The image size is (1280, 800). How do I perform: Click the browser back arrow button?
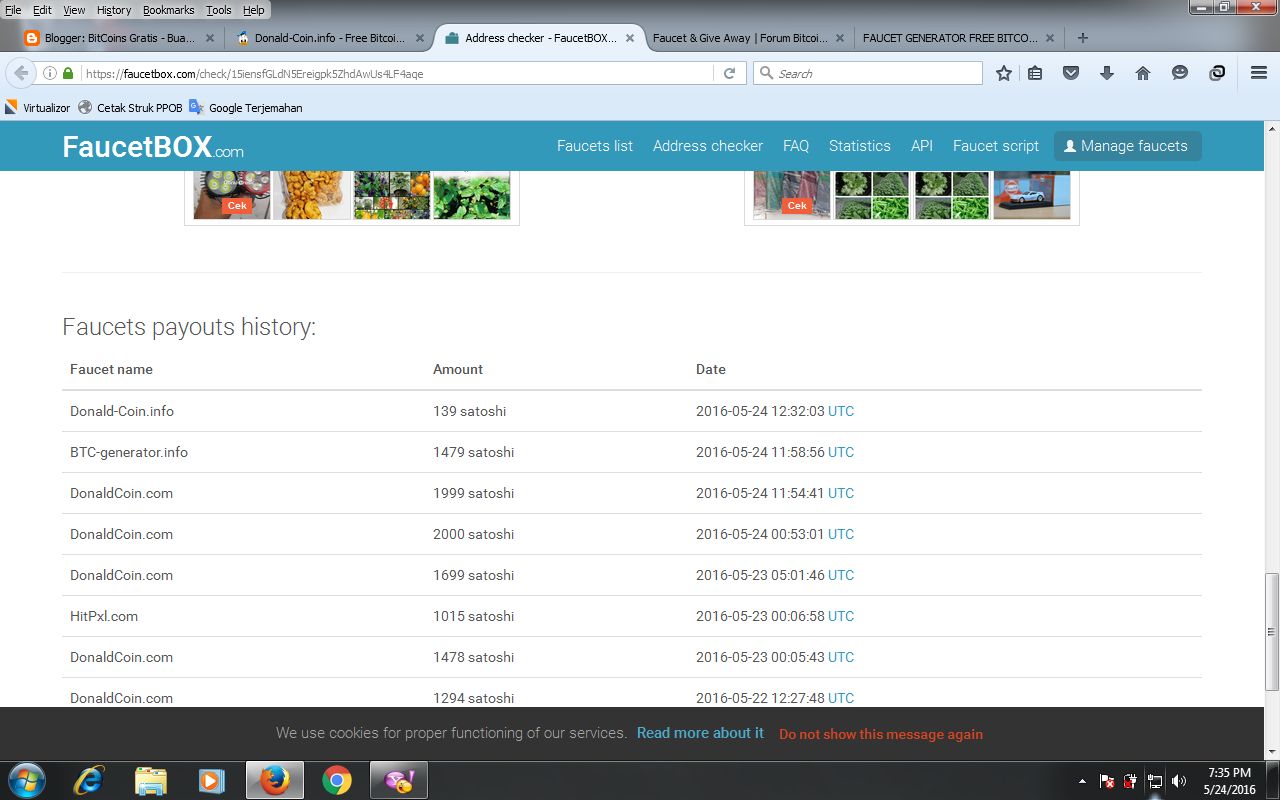pyautogui.click(x=21, y=73)
